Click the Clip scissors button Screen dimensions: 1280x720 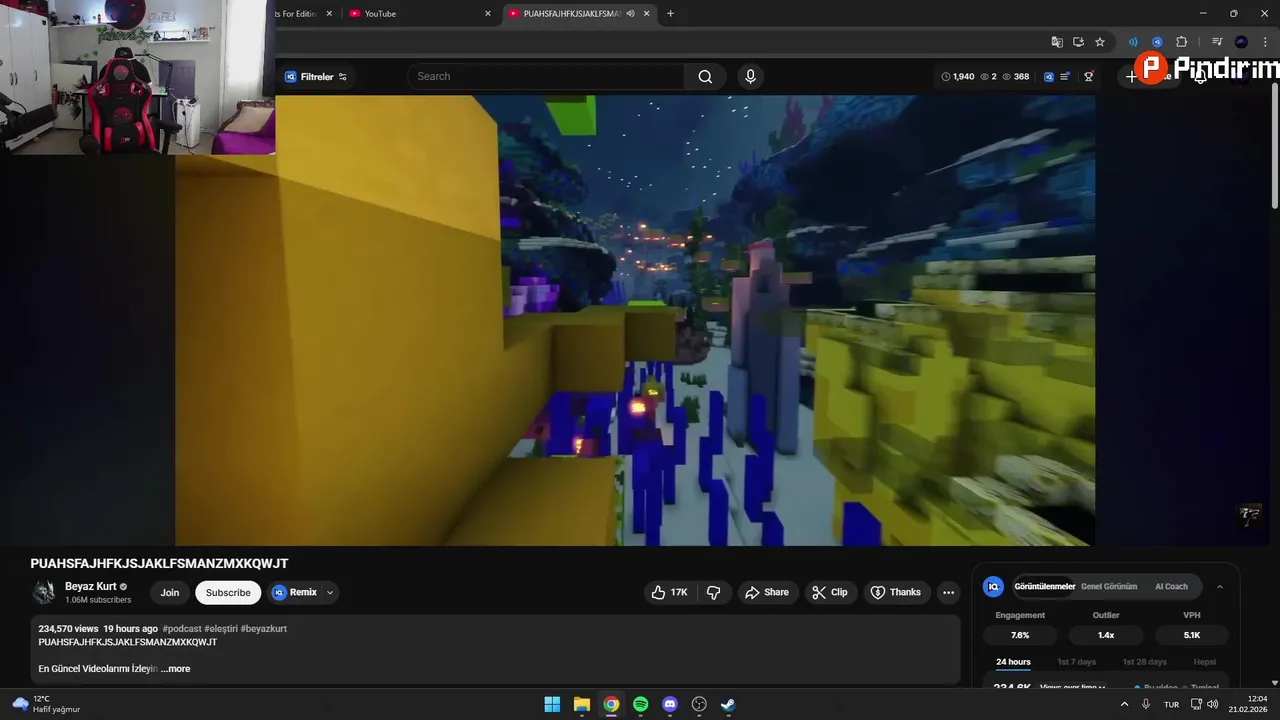[830, 593]
